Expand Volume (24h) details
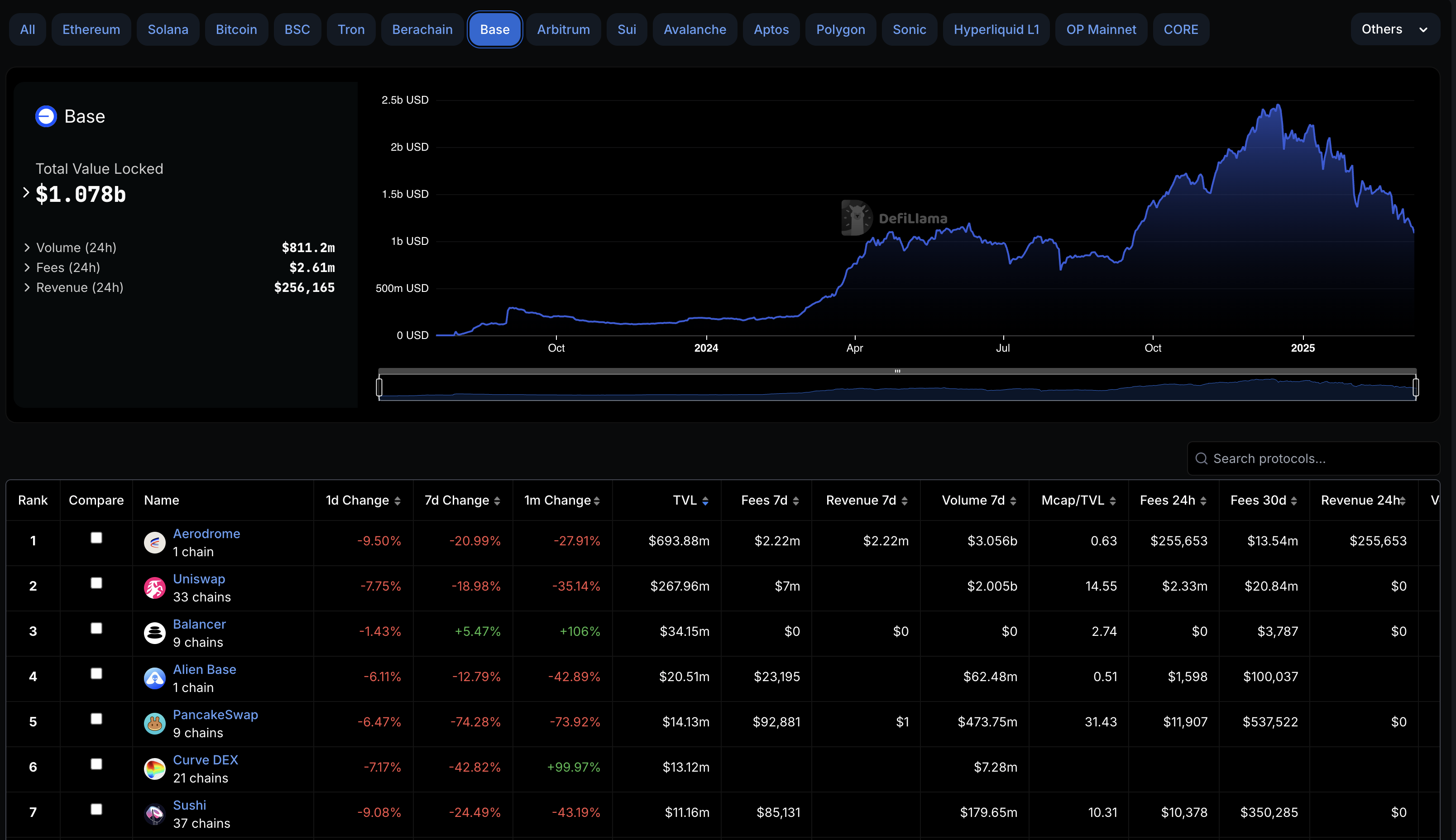The image size is (1456, 840). click(27, 248)
